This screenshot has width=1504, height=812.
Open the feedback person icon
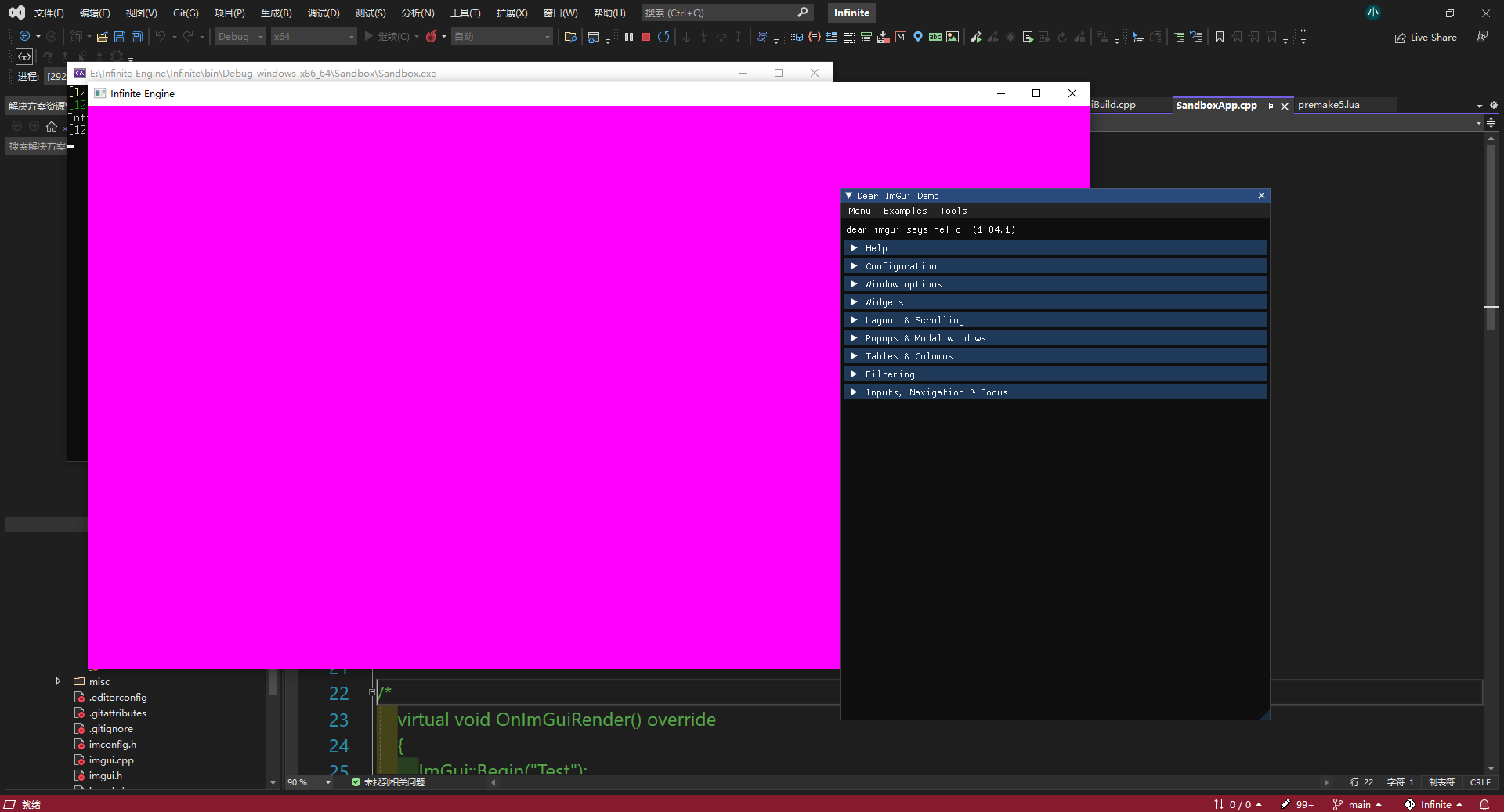(1482, 37)
